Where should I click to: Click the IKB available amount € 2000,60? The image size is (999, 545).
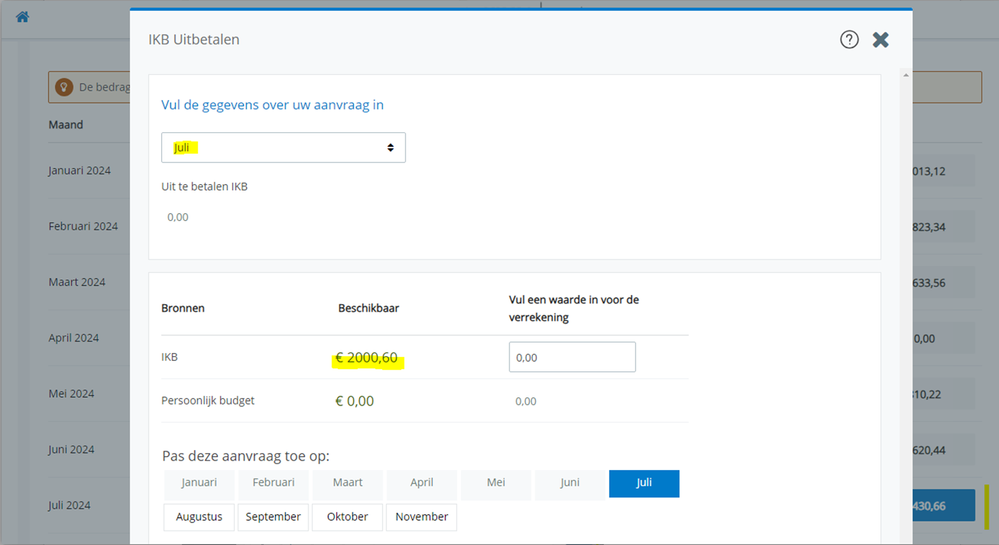pyautogui.click(x=366, y=358)
